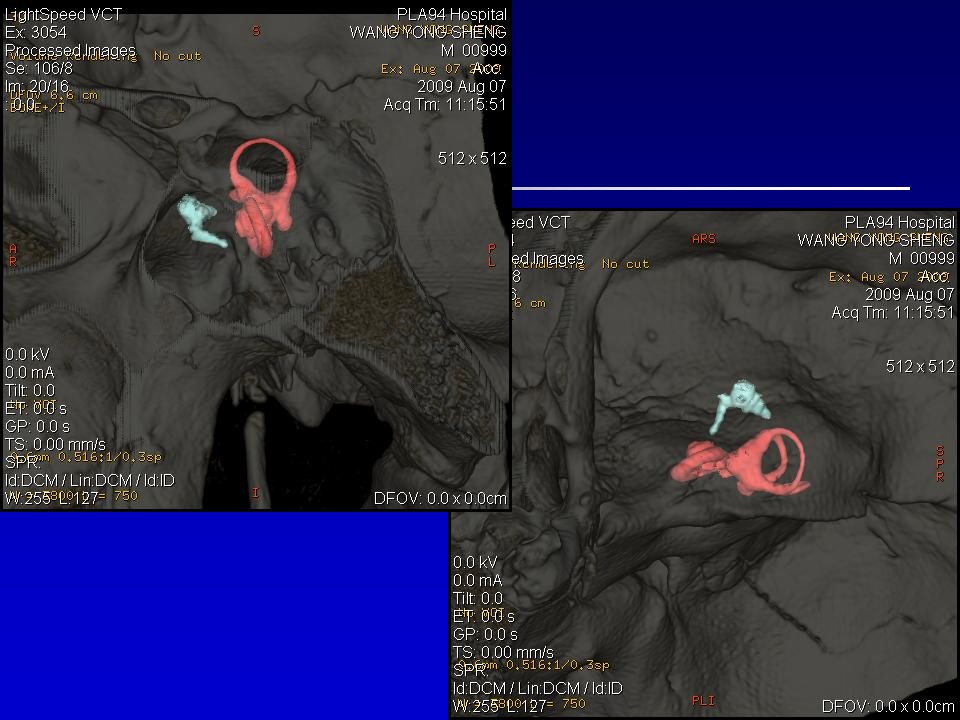Click "Tilt: 0.0" in right image
The image size is (960, 720).
coord(478,598)
